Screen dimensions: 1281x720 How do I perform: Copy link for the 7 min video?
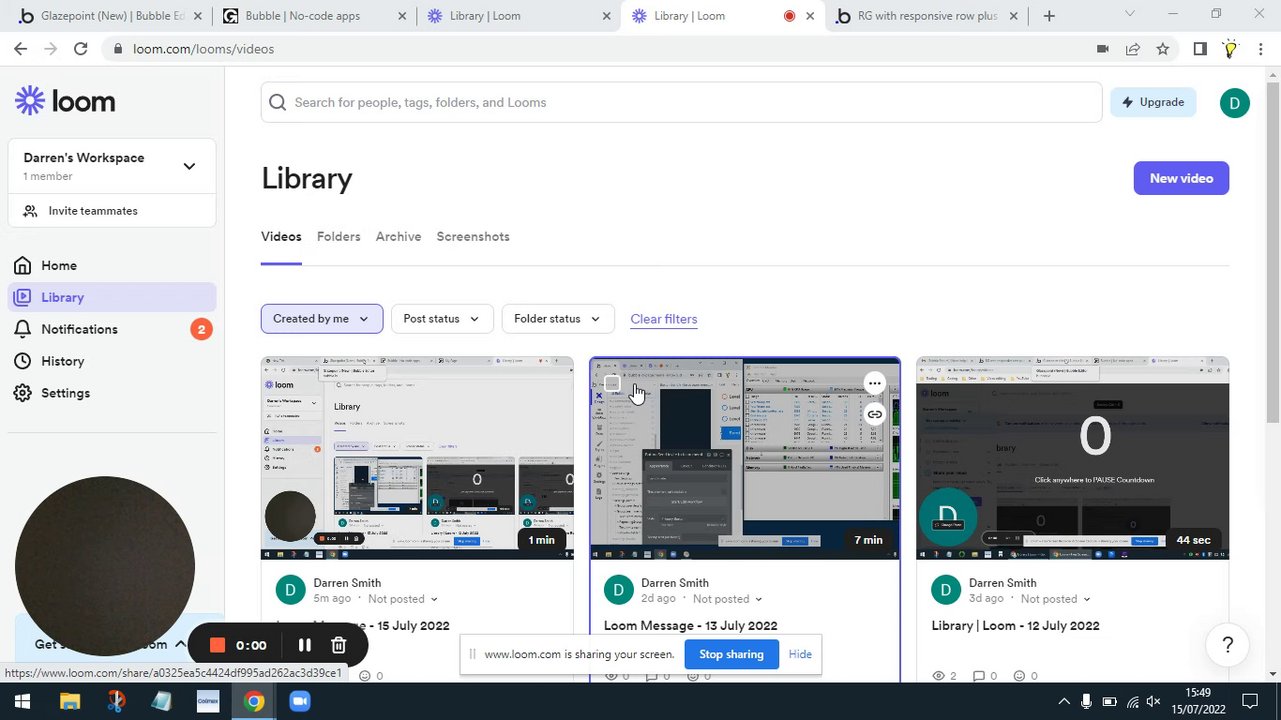click(874, 414)
